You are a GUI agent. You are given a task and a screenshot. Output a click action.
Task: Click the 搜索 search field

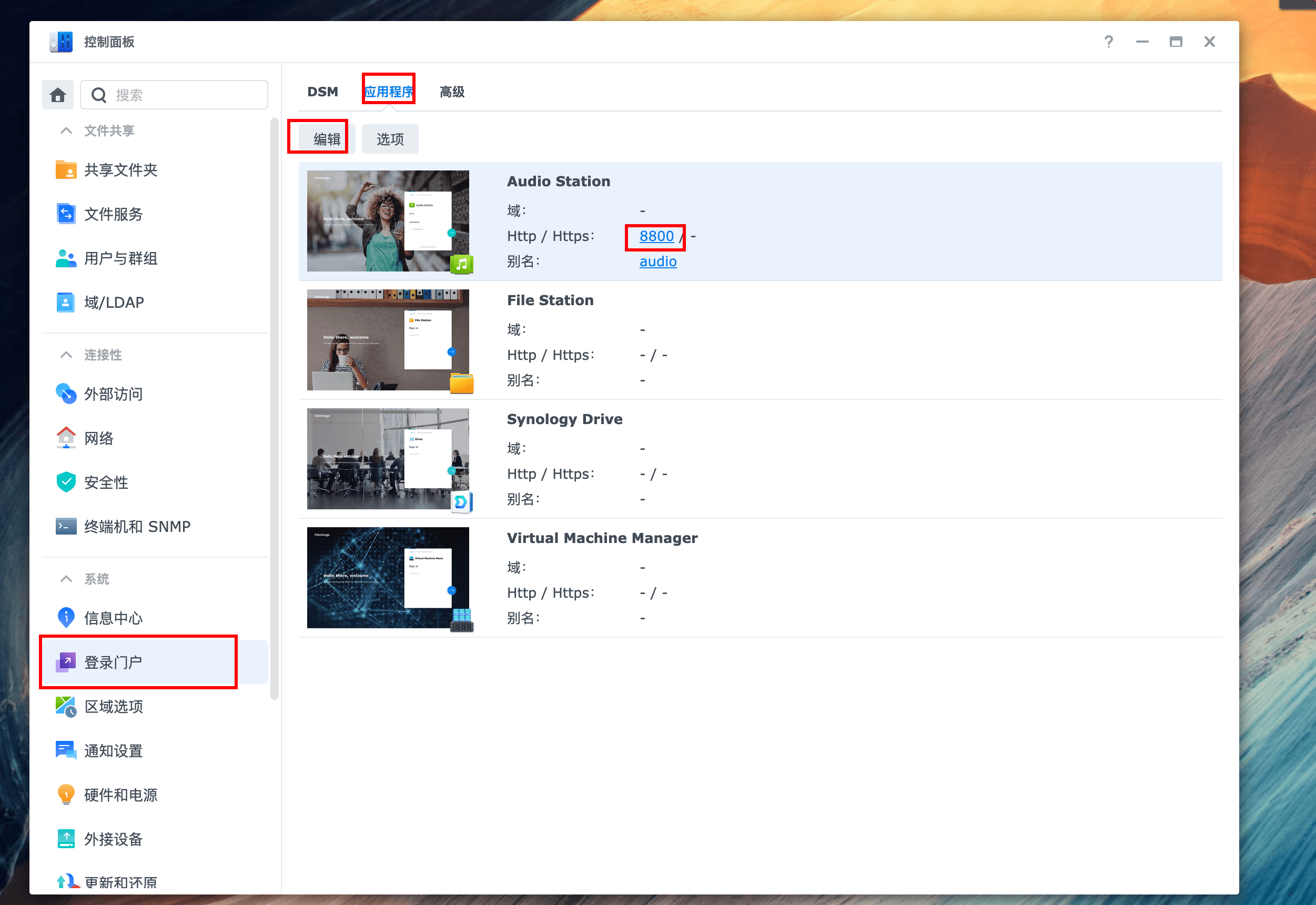(174, 95)
